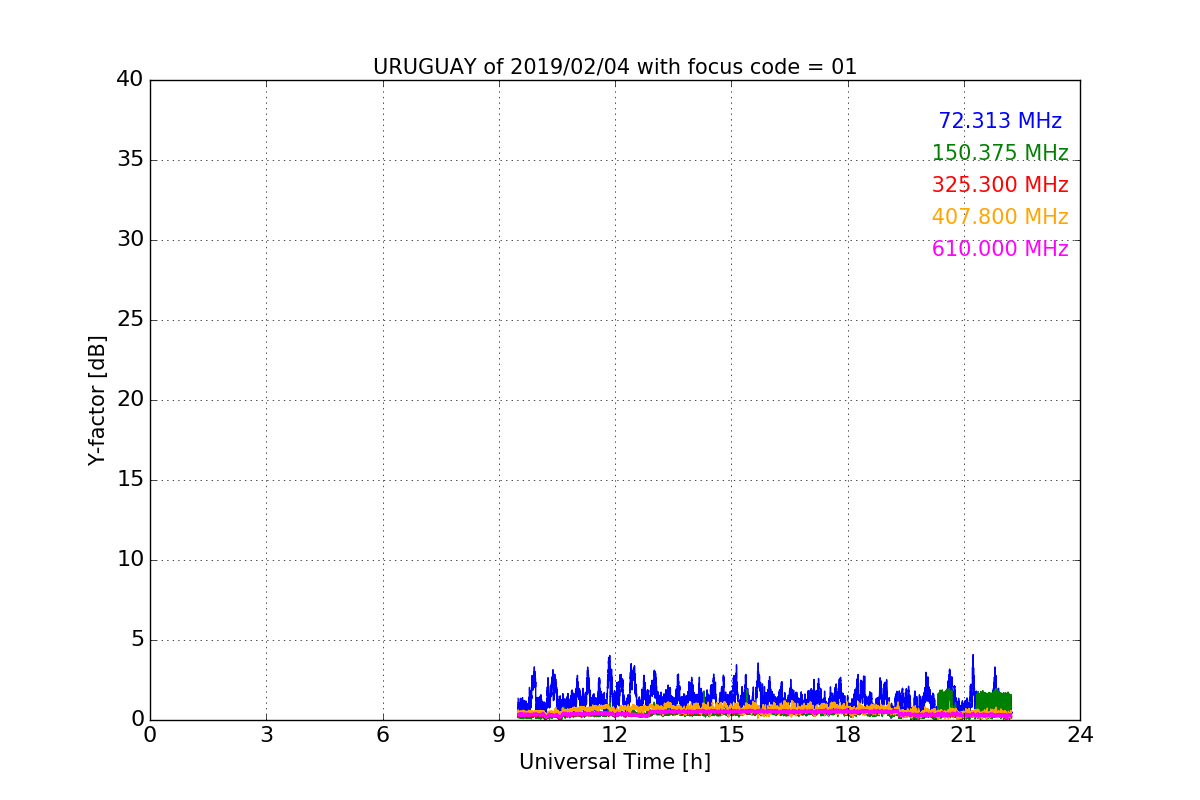Viewport: 1200px width, 800px height.
Task: Select the 325.300 MHz legend label
Action: [1000, 185]
